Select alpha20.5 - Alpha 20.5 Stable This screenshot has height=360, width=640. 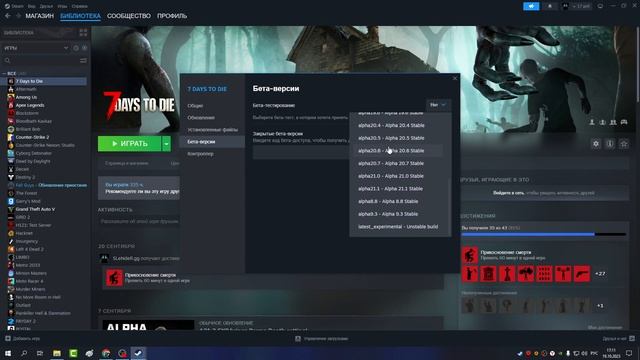coord(391,138)
